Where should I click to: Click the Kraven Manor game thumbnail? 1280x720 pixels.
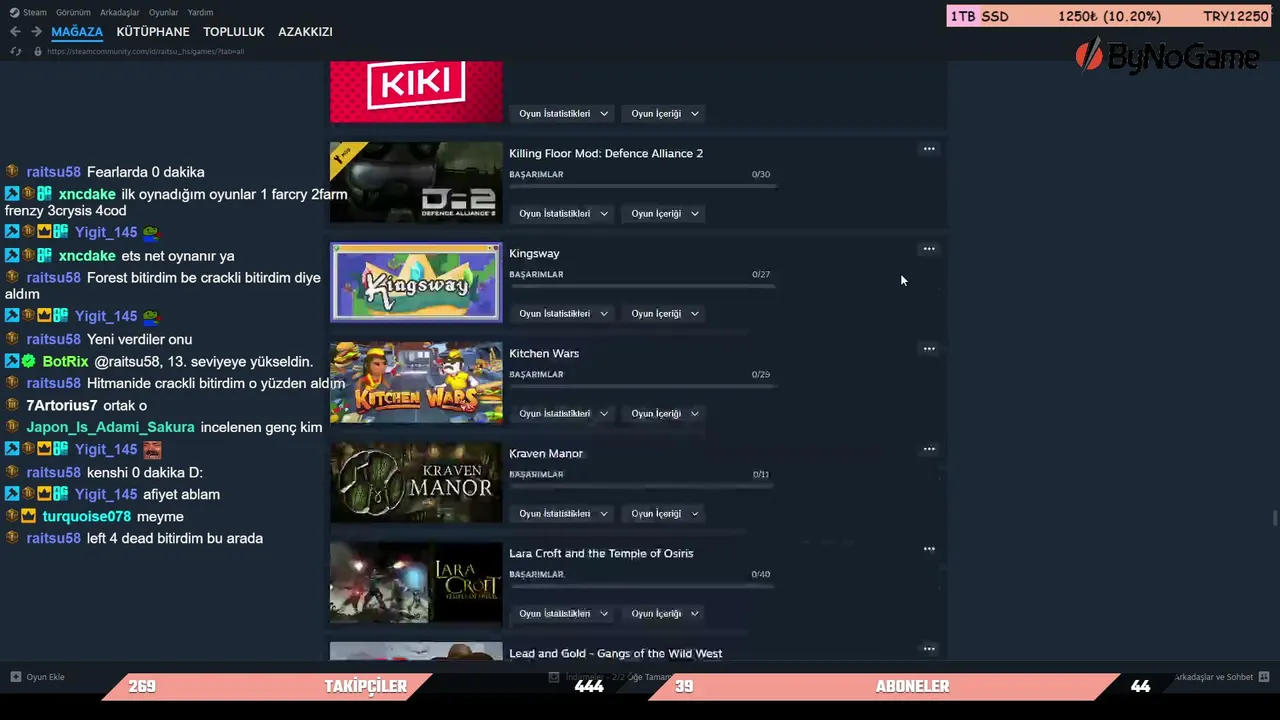click(416, 482)
